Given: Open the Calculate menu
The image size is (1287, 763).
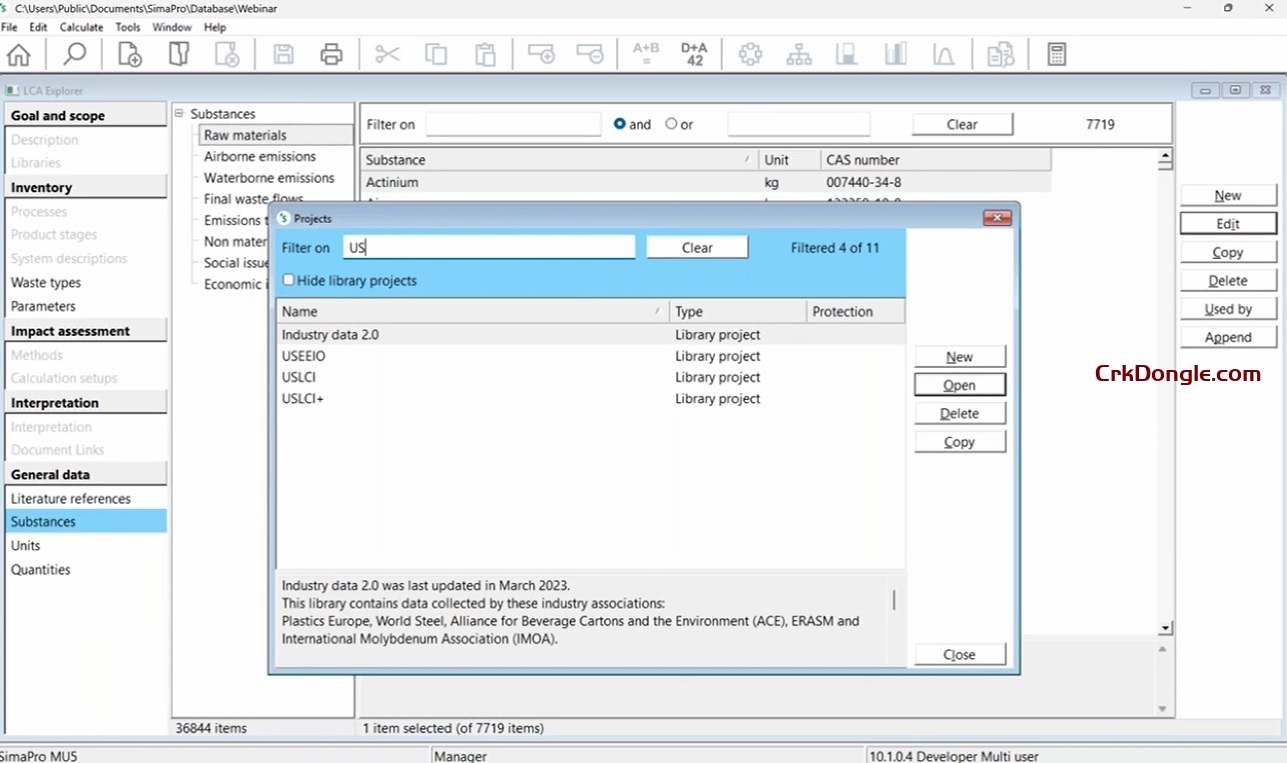Looking at the screenshot, I should pos(79,27).
